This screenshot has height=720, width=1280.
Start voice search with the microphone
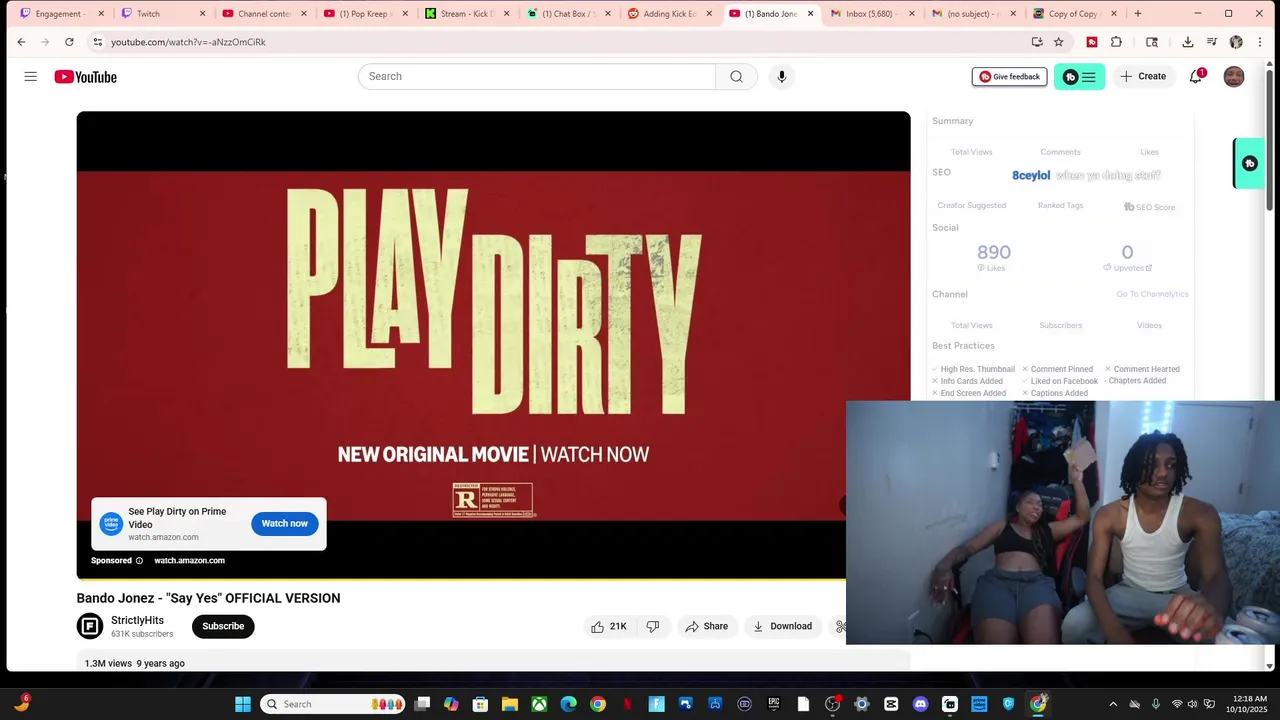click(x=782, y=77)
